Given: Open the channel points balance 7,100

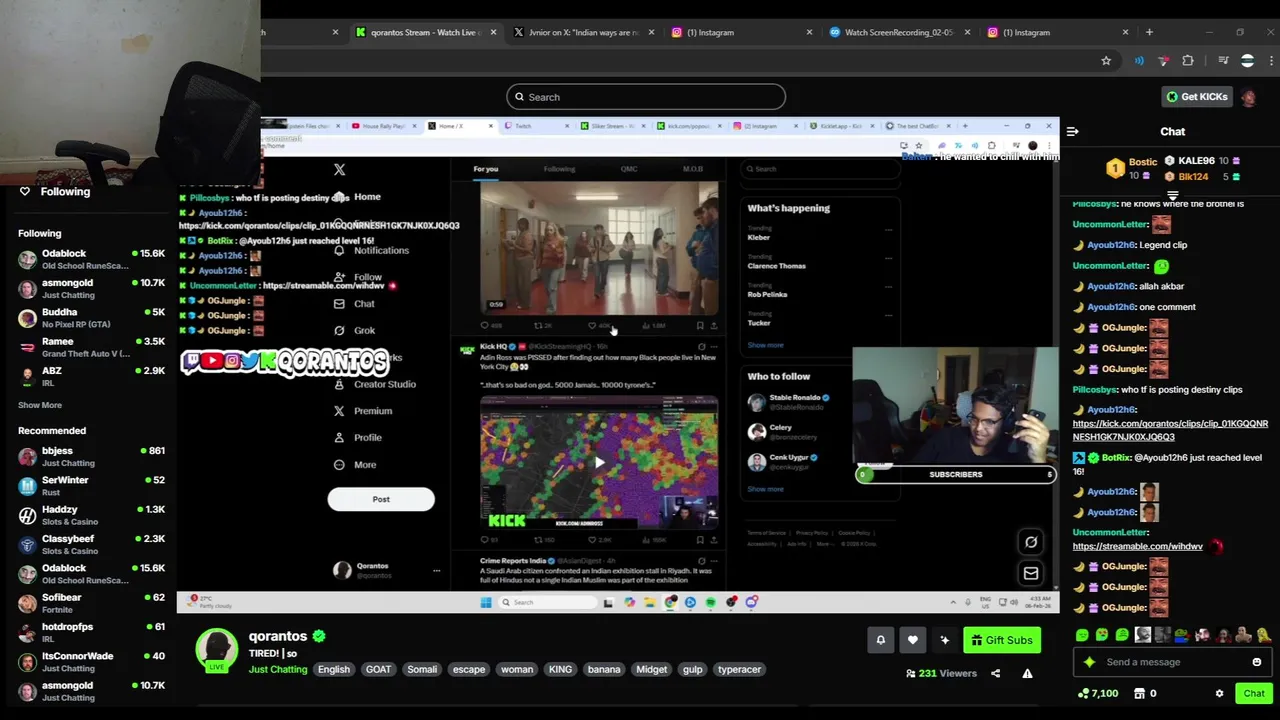Looking at the screenshot, I should pos(1098,693).
